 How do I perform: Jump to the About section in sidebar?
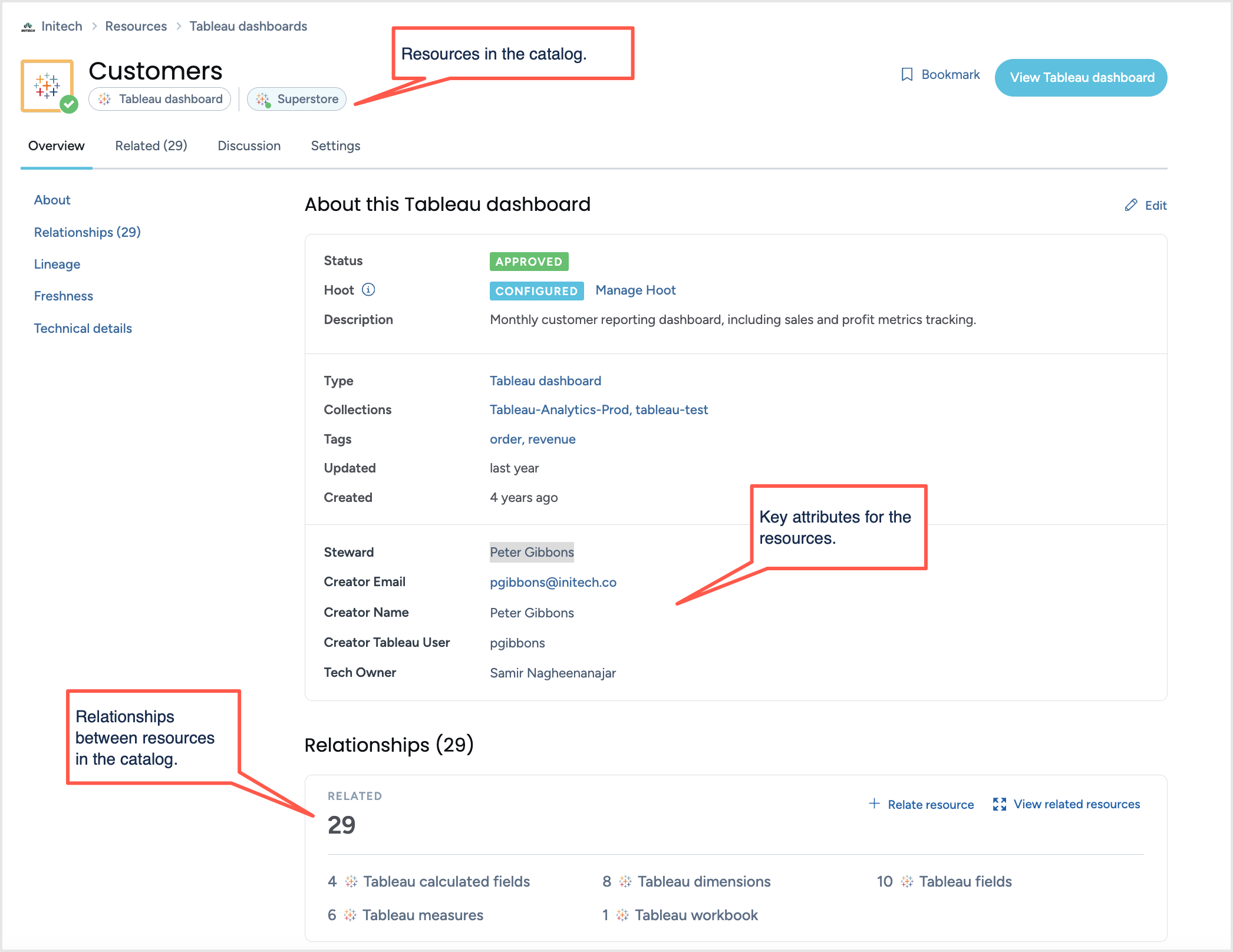[52, 200]
